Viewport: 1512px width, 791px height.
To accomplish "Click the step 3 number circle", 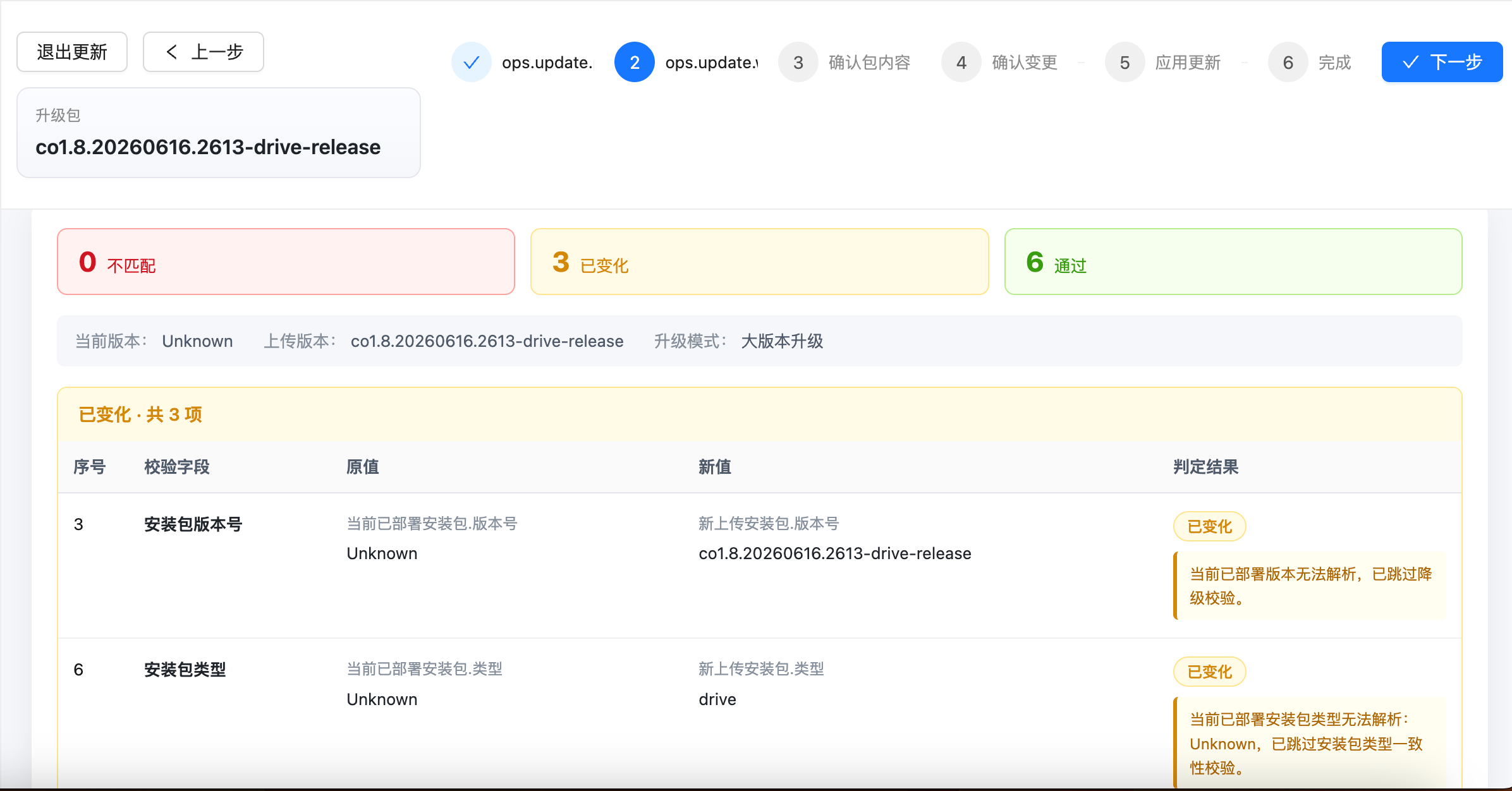I will click(798, 62).
